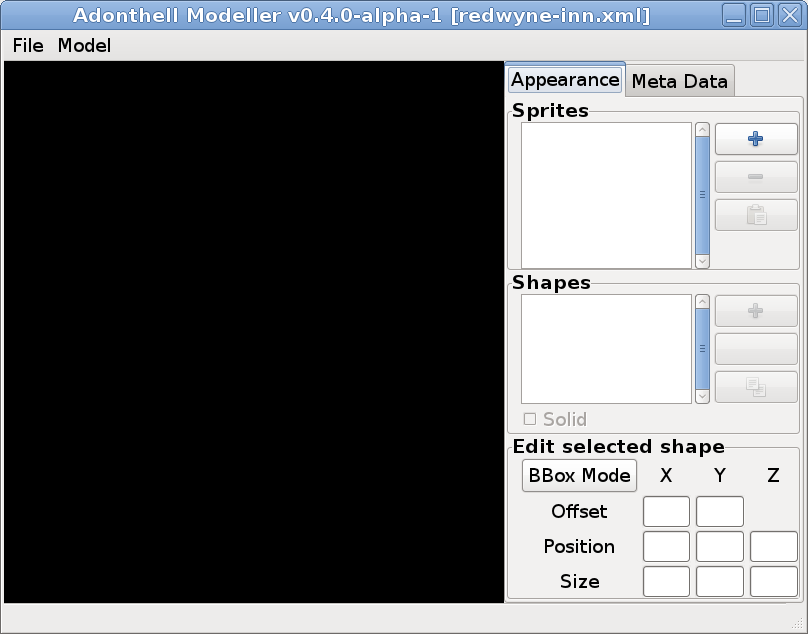Click the Sprites list scrollbar thumb

[x=702, y=195]
